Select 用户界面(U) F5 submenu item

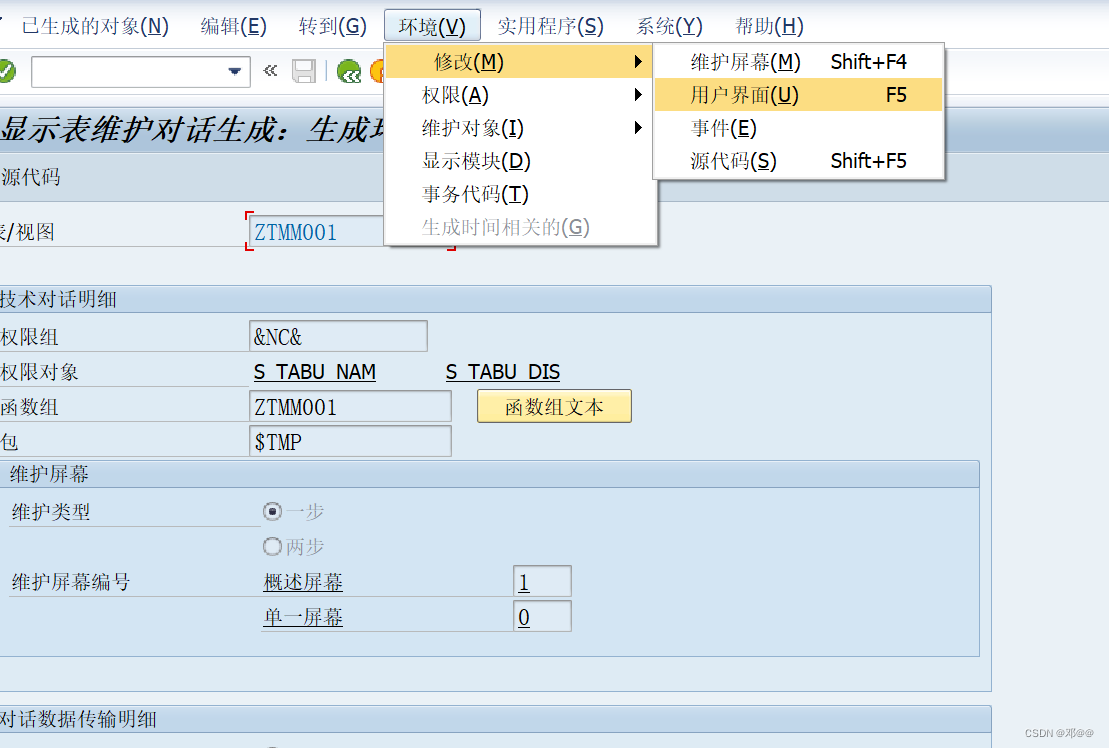tap(799, 95)
